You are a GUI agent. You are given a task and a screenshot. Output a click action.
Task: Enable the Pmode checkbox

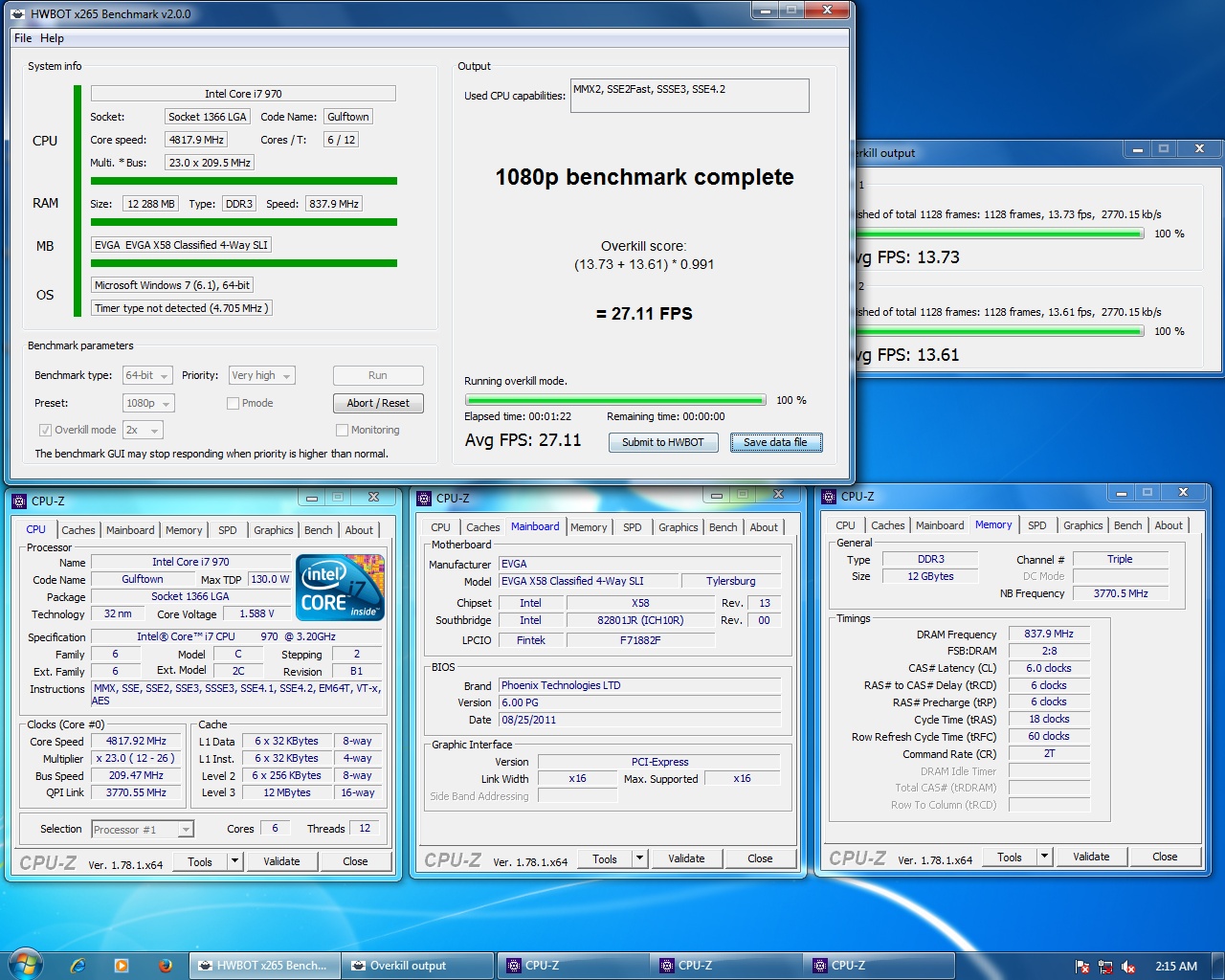pos(233,403)
